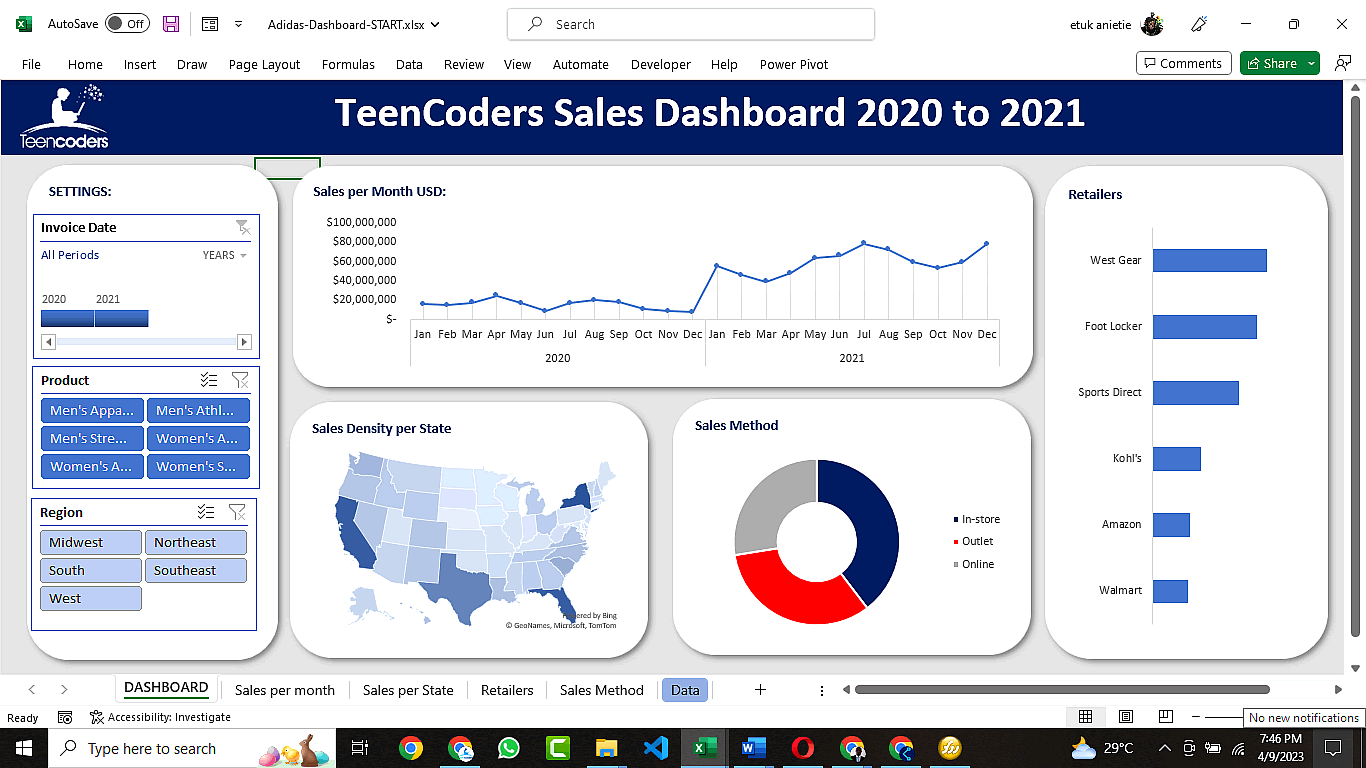Clear filter icon on Product slicer

(x=240, y=380)
